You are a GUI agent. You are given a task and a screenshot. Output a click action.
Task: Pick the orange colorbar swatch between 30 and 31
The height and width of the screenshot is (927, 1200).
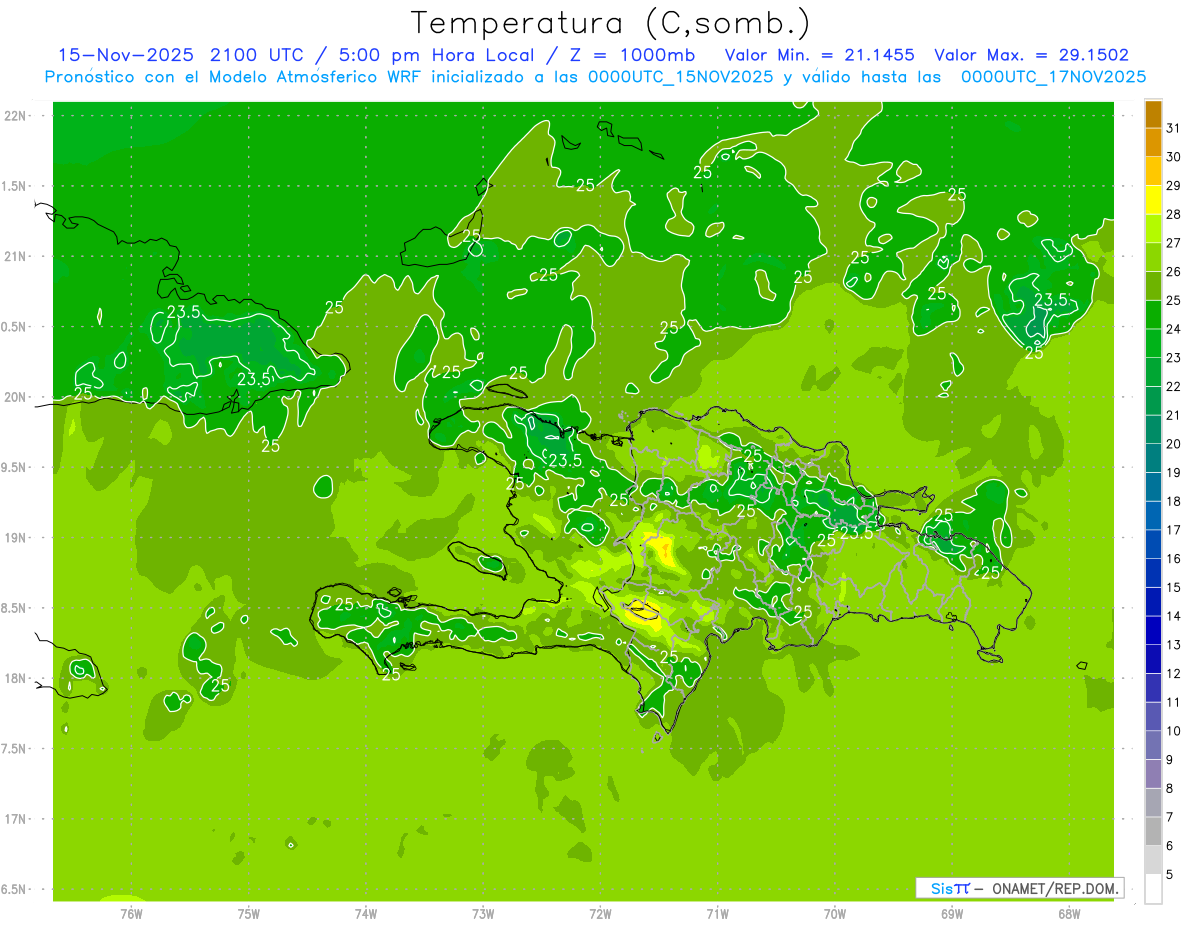[x=1153, y=143]
